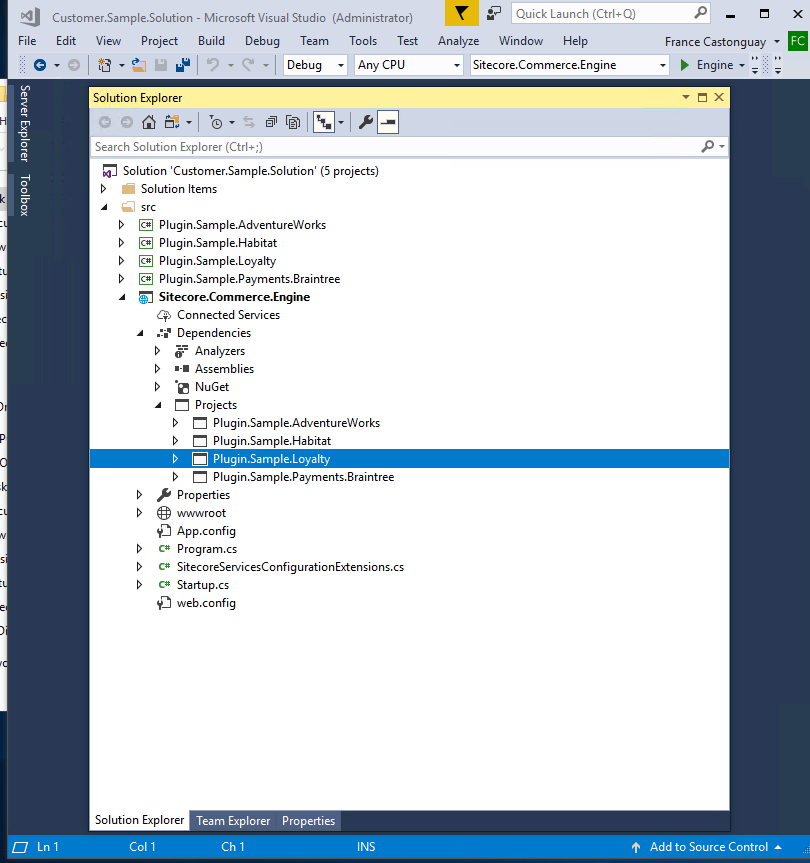Select the Solution 'Customer.Sample.Solution' root node
Viewport: 810px width, 863px height.
tap(250, 171)
